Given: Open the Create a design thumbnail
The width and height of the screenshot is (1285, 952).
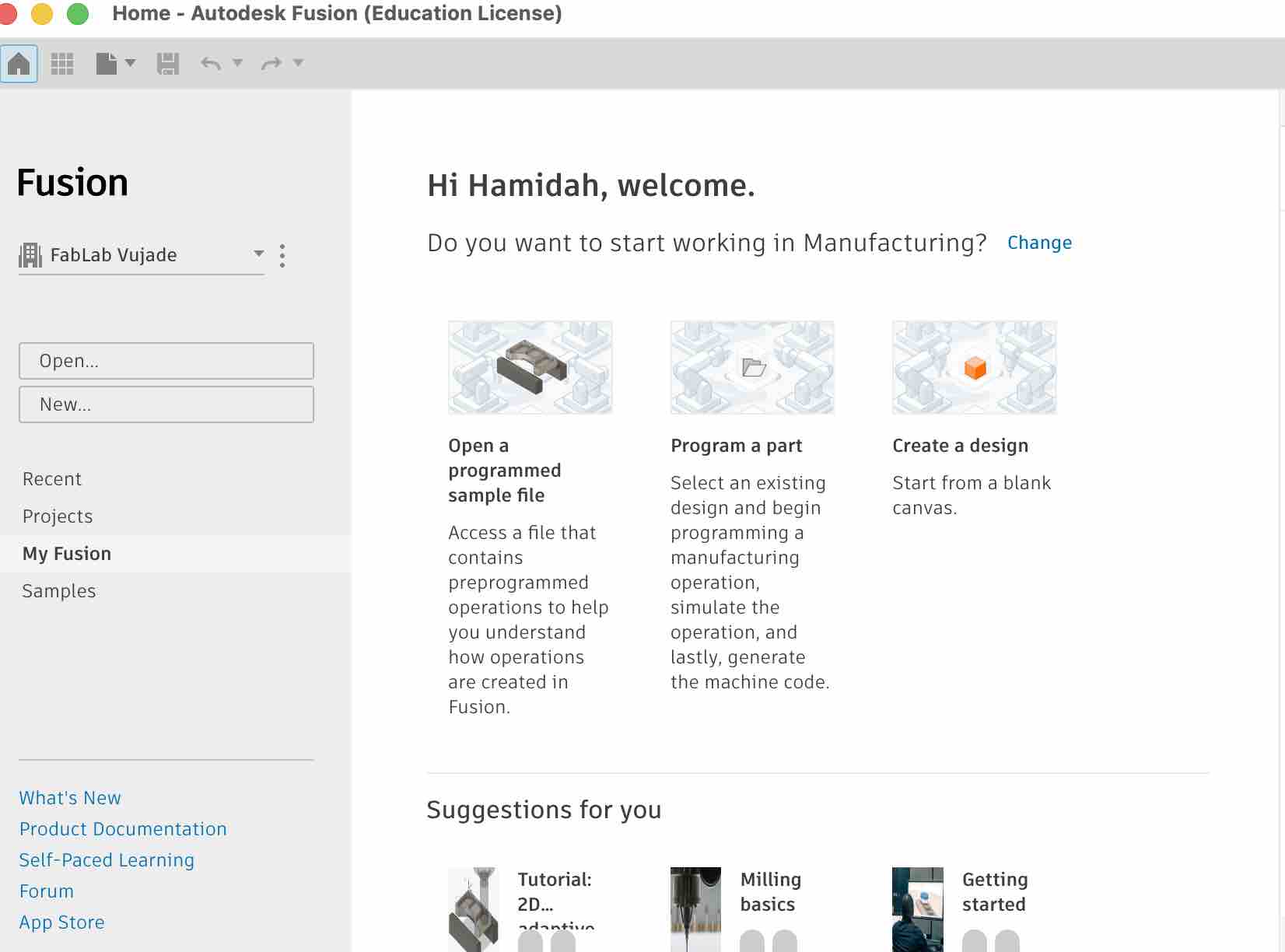Looking at the screenshot, I should (974, 367).
